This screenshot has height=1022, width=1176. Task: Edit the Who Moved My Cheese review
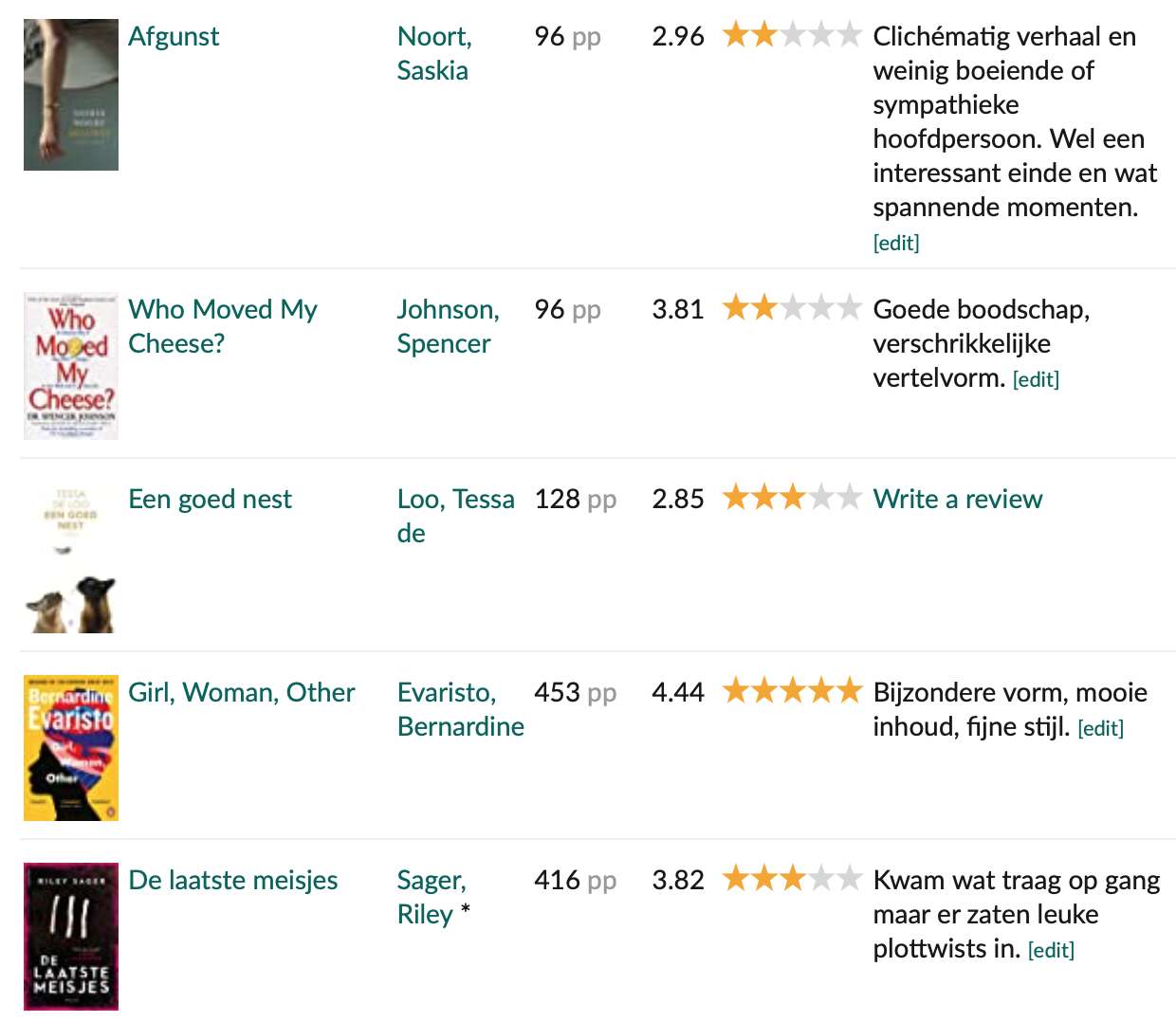click(1036, 379)
